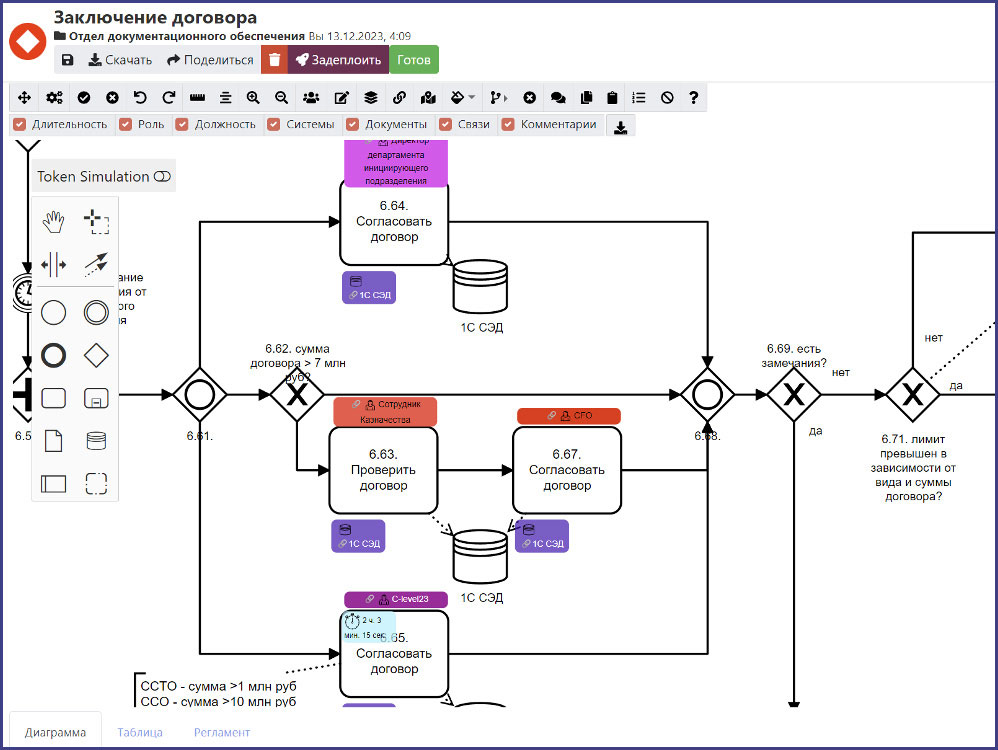Screen dimensions: 998x750
Task: Open the branch versions dropdown
Action: coord(498,98)
